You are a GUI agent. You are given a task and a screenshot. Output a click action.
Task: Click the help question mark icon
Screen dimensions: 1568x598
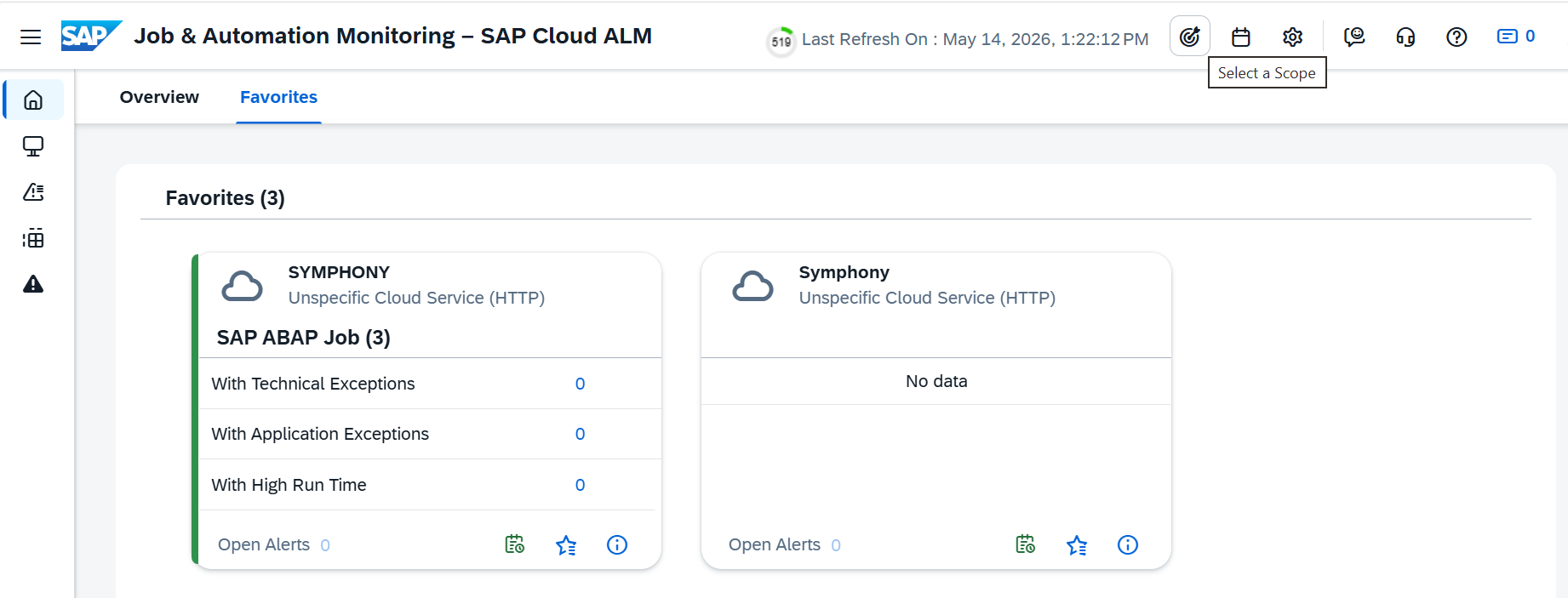tap(1456, 37)
